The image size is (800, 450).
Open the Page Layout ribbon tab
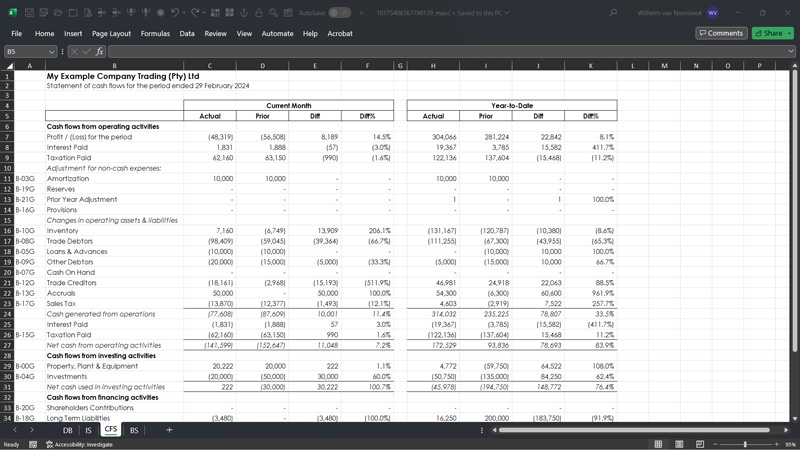(x=111, y=34)
